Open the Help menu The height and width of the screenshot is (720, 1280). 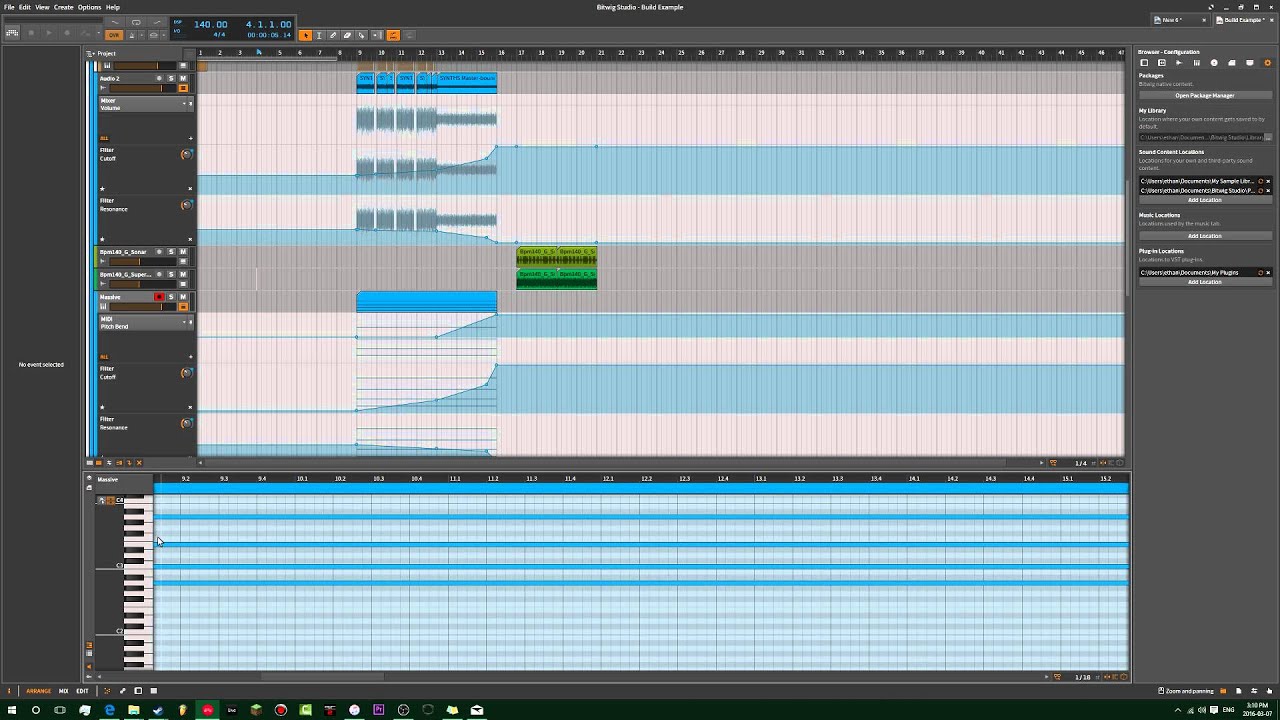pyautogui.click(x=113, y=7)
